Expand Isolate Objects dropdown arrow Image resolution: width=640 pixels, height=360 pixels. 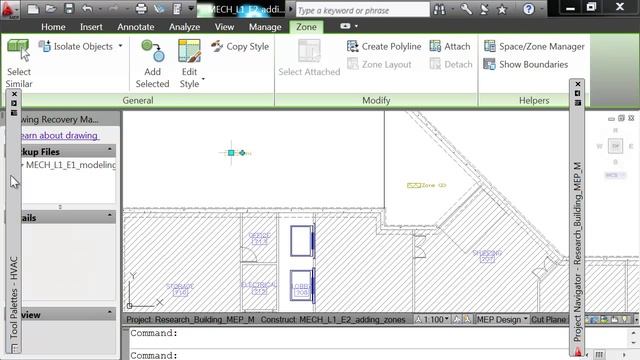(120, 46)
